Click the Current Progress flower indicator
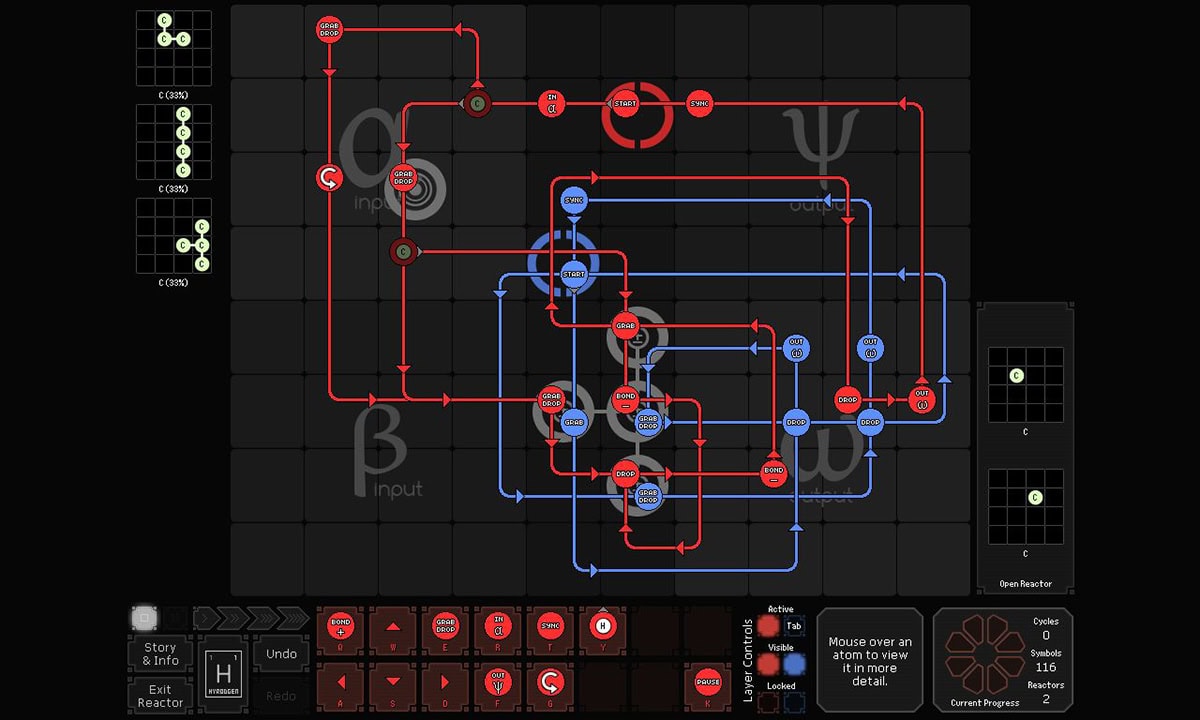This screenshot has height=720, width=1200. click(x=984, y=655)
